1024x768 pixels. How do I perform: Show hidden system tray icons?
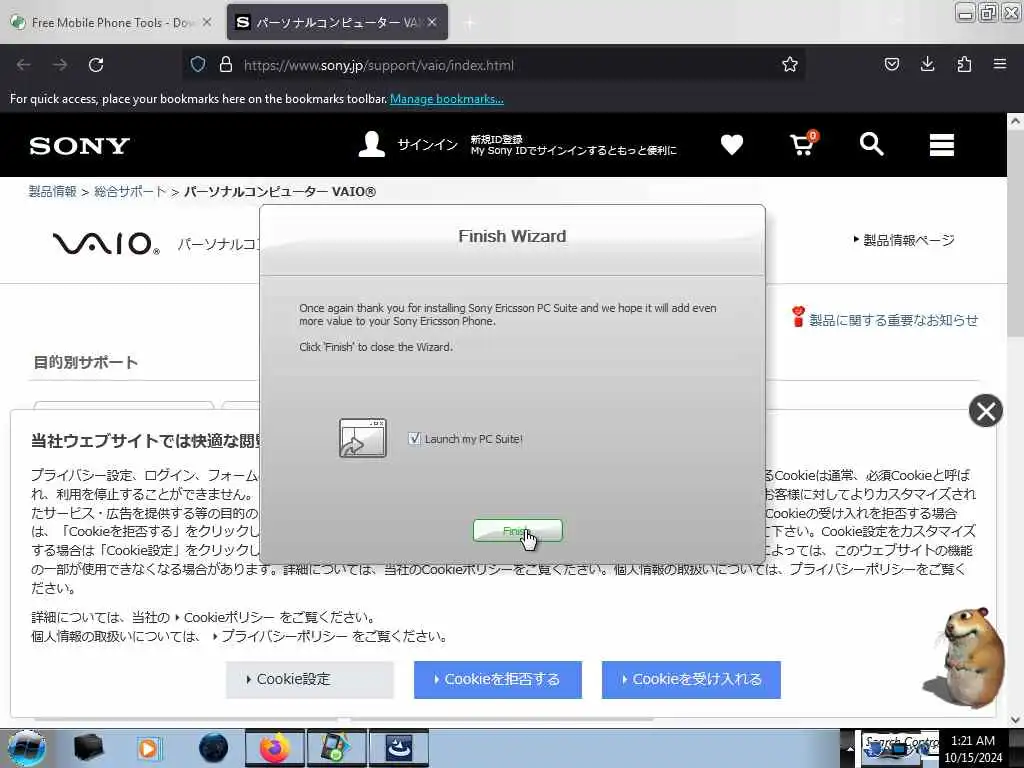(850, 749)
